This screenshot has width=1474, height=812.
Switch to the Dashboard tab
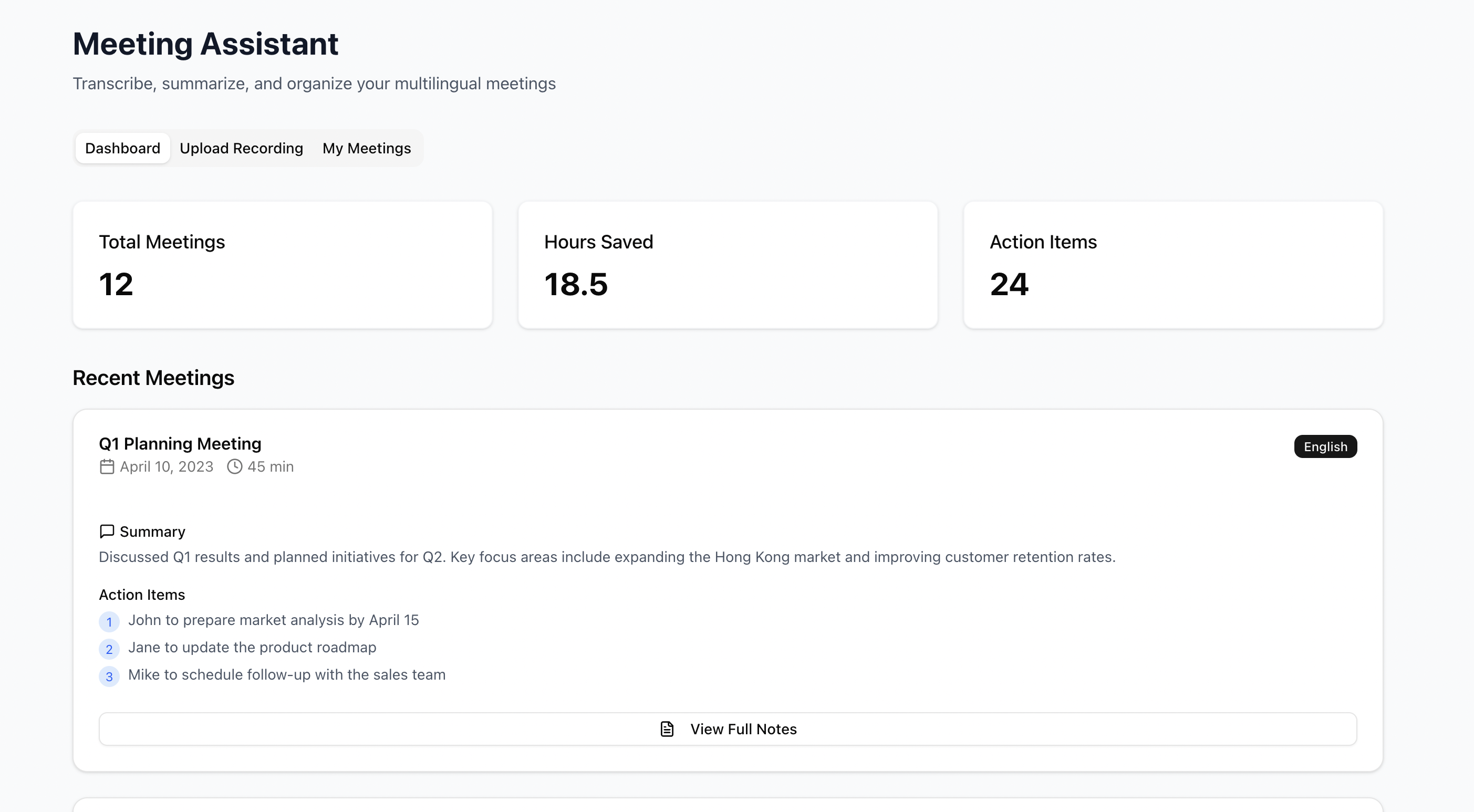click(x=122, y=148)
